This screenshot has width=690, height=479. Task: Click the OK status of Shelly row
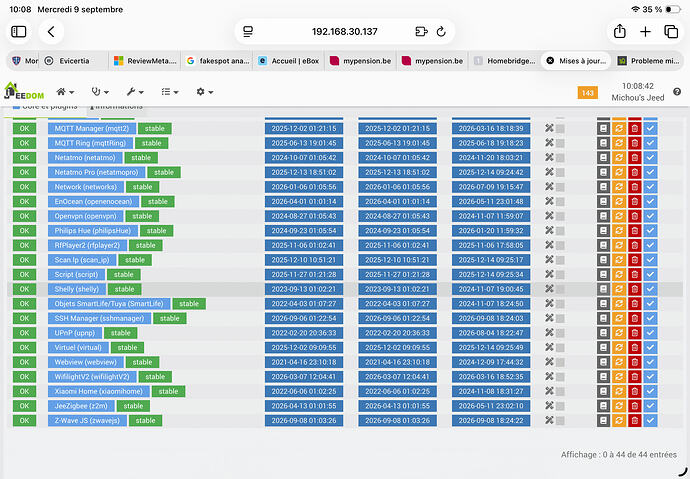pyautogui.click(x=24, y=289)
